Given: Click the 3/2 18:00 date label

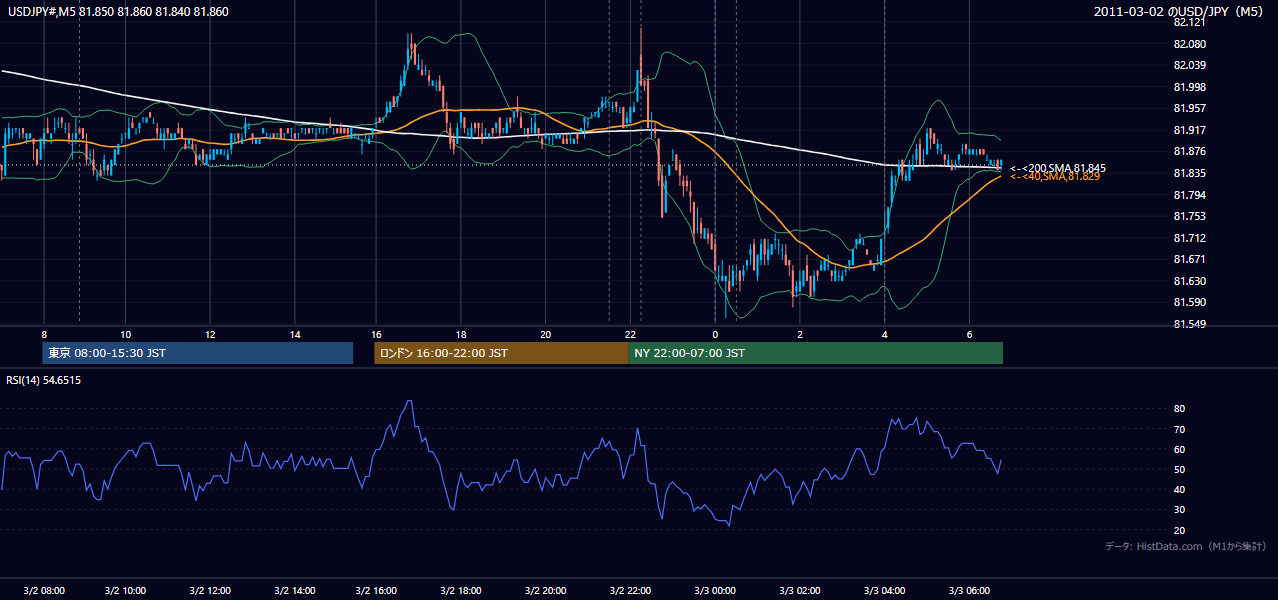Looking at the screenshot, I should tap(462, 591).
